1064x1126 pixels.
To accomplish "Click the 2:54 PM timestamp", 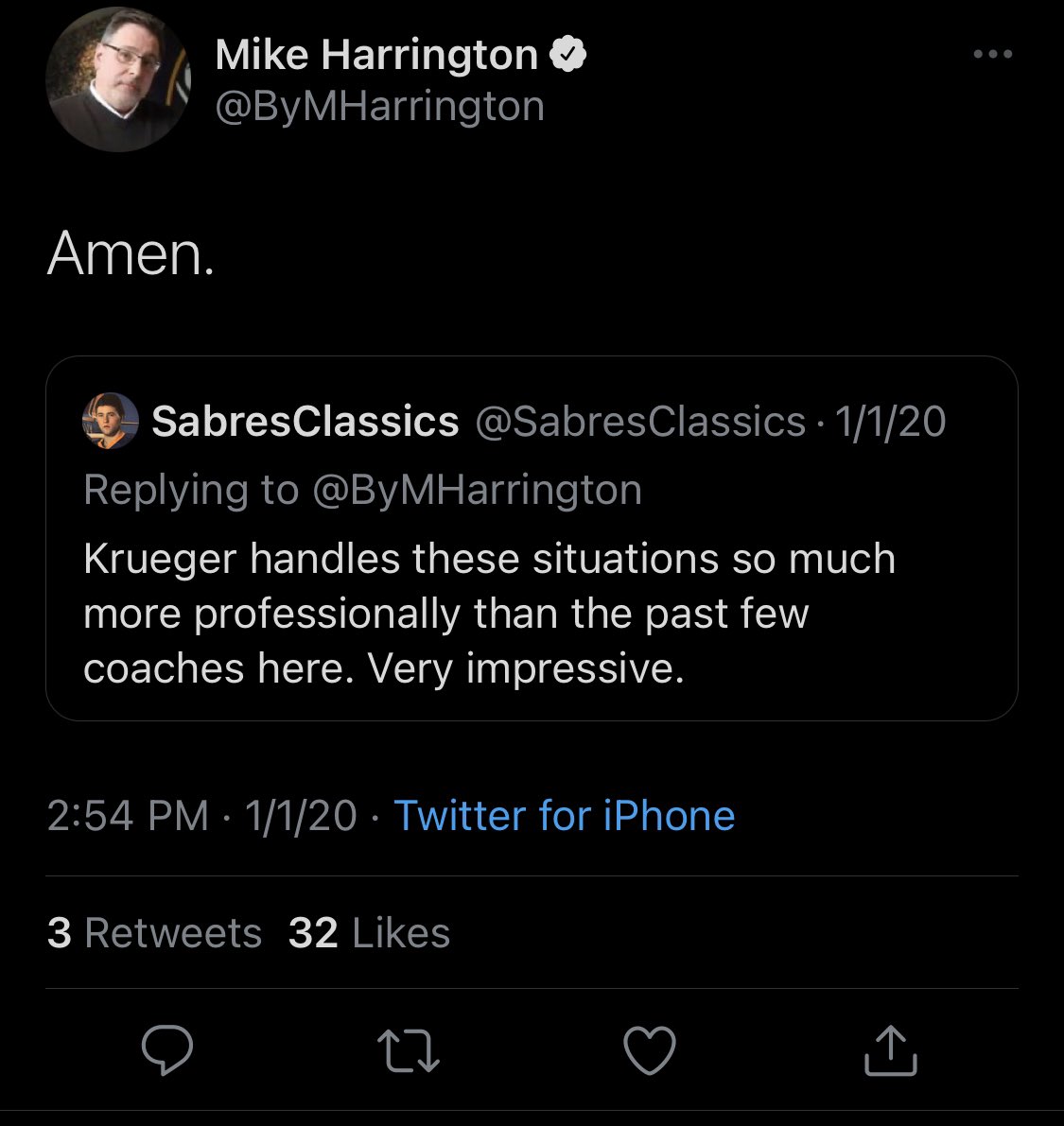I will pyautogui.click(x=128, y=816).
